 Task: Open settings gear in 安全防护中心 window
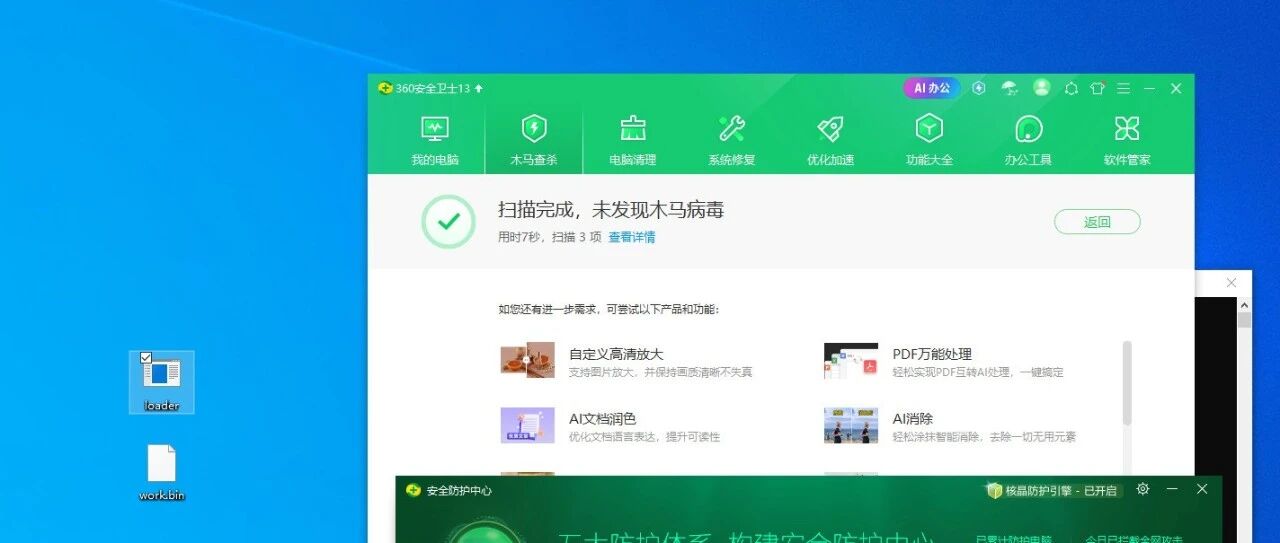[1143, 489]
